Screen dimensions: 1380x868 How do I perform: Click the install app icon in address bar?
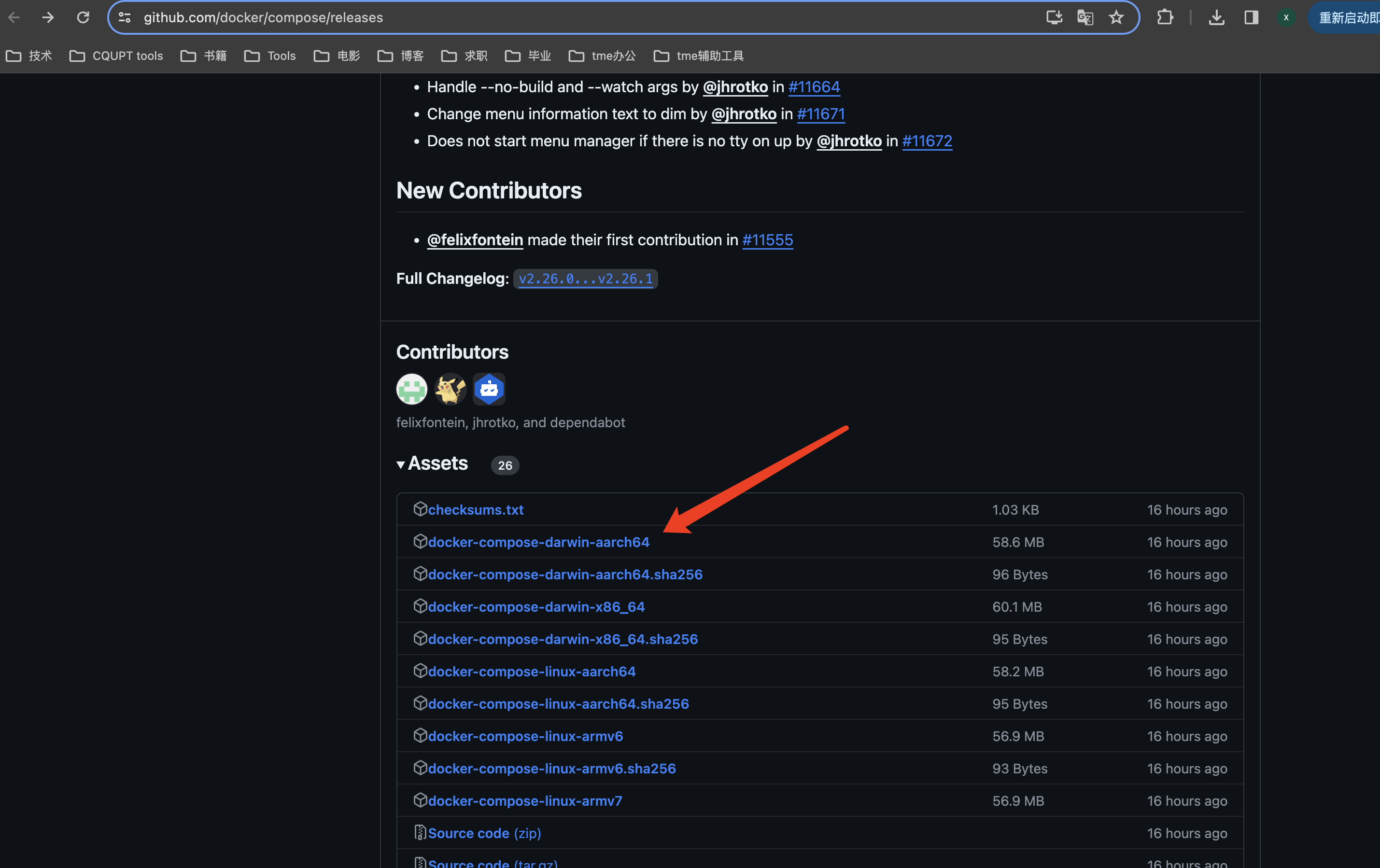[x=1054, y=17]
